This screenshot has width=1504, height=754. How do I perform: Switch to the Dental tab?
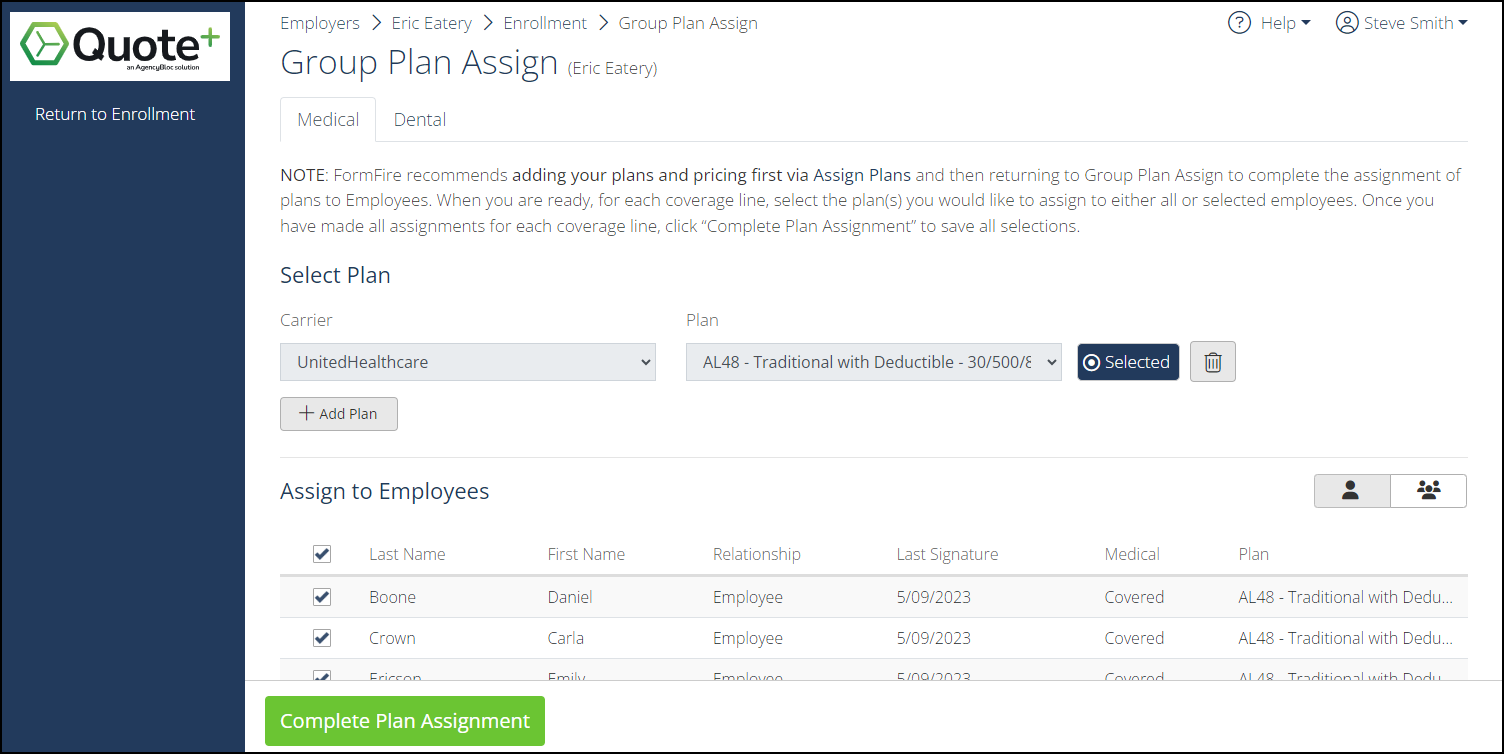point(419,119)
